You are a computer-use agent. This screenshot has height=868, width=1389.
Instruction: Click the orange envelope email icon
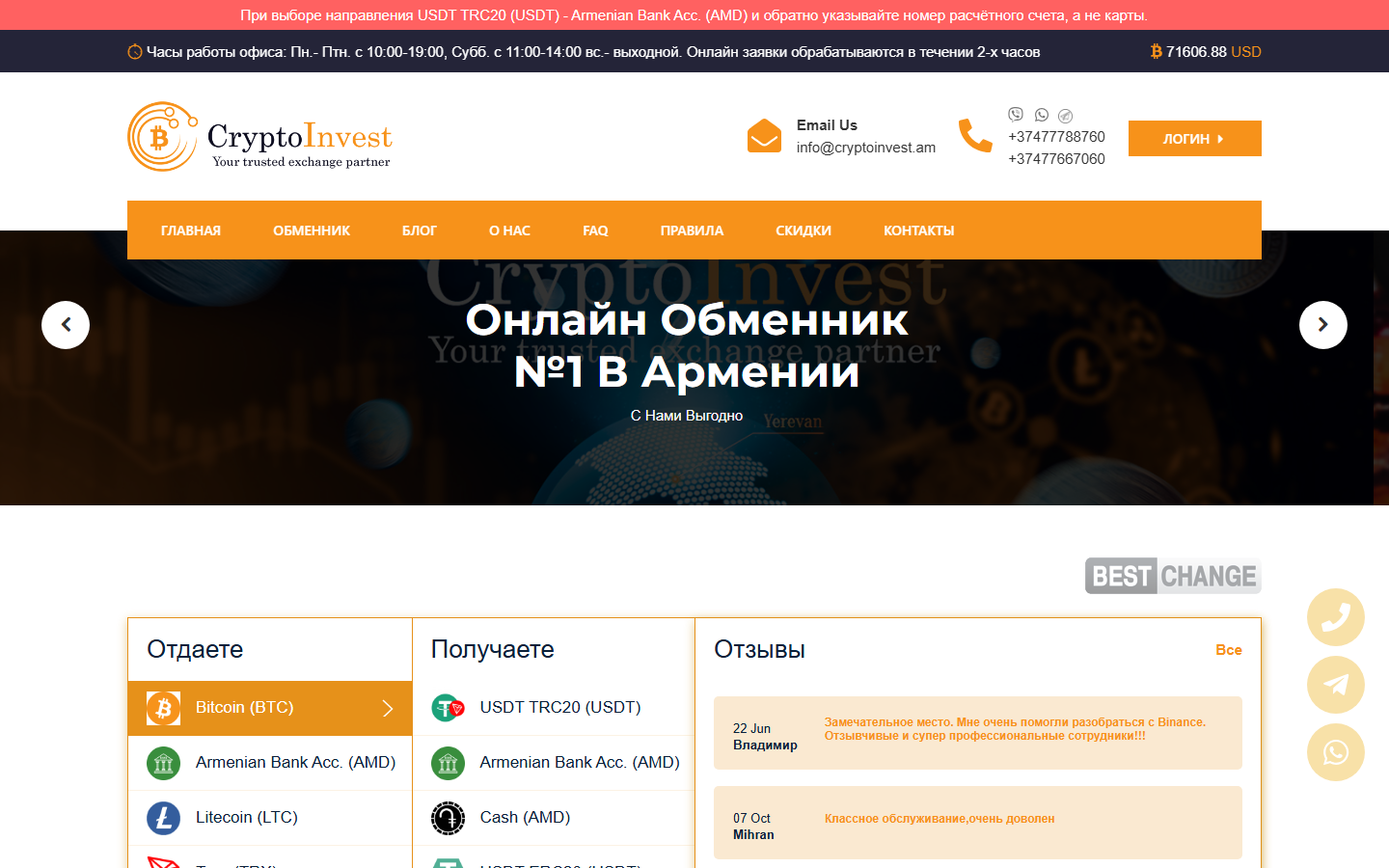pyautogui.click(x=764, y=136)
